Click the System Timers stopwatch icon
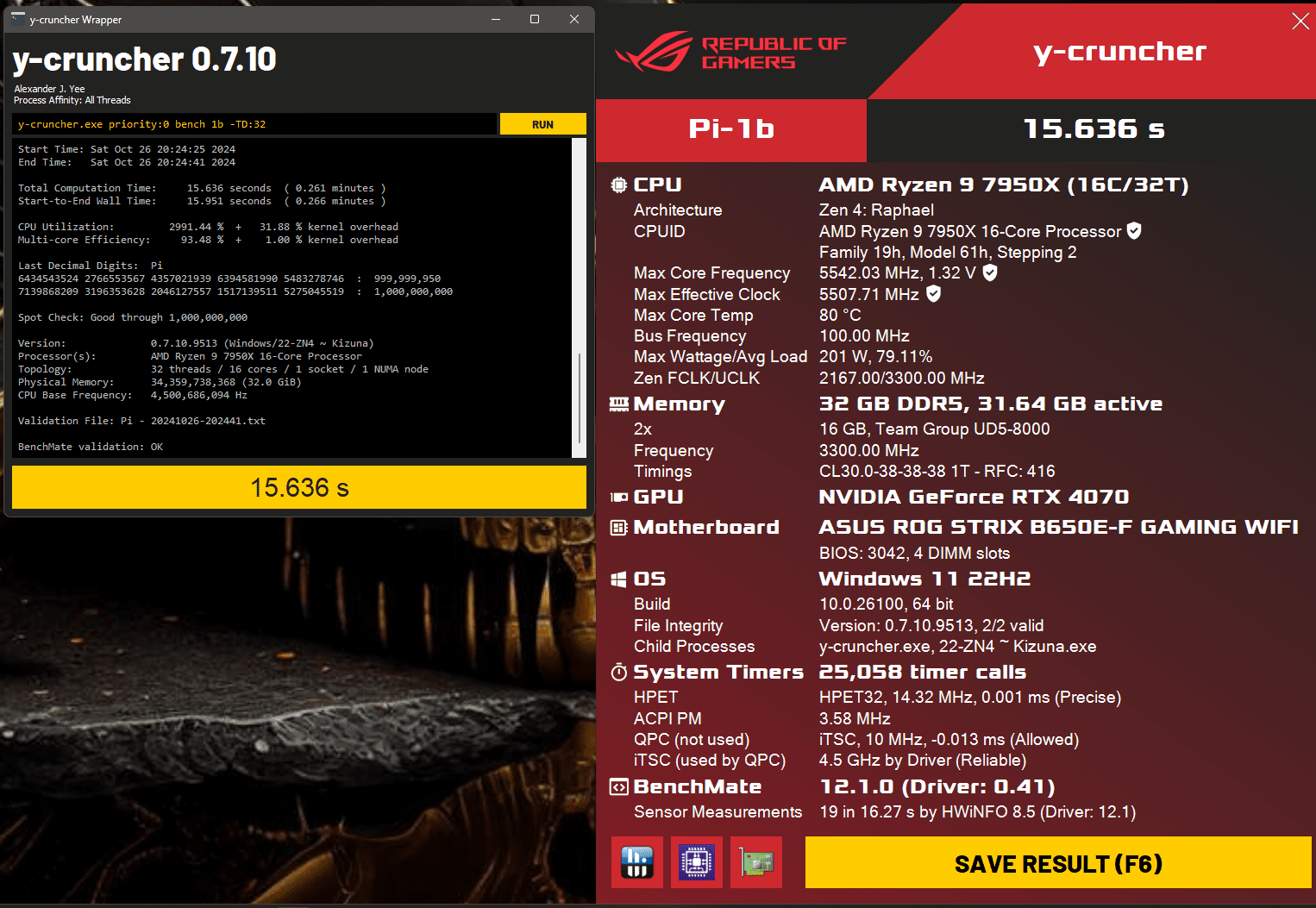 click(x=619, y=673)
